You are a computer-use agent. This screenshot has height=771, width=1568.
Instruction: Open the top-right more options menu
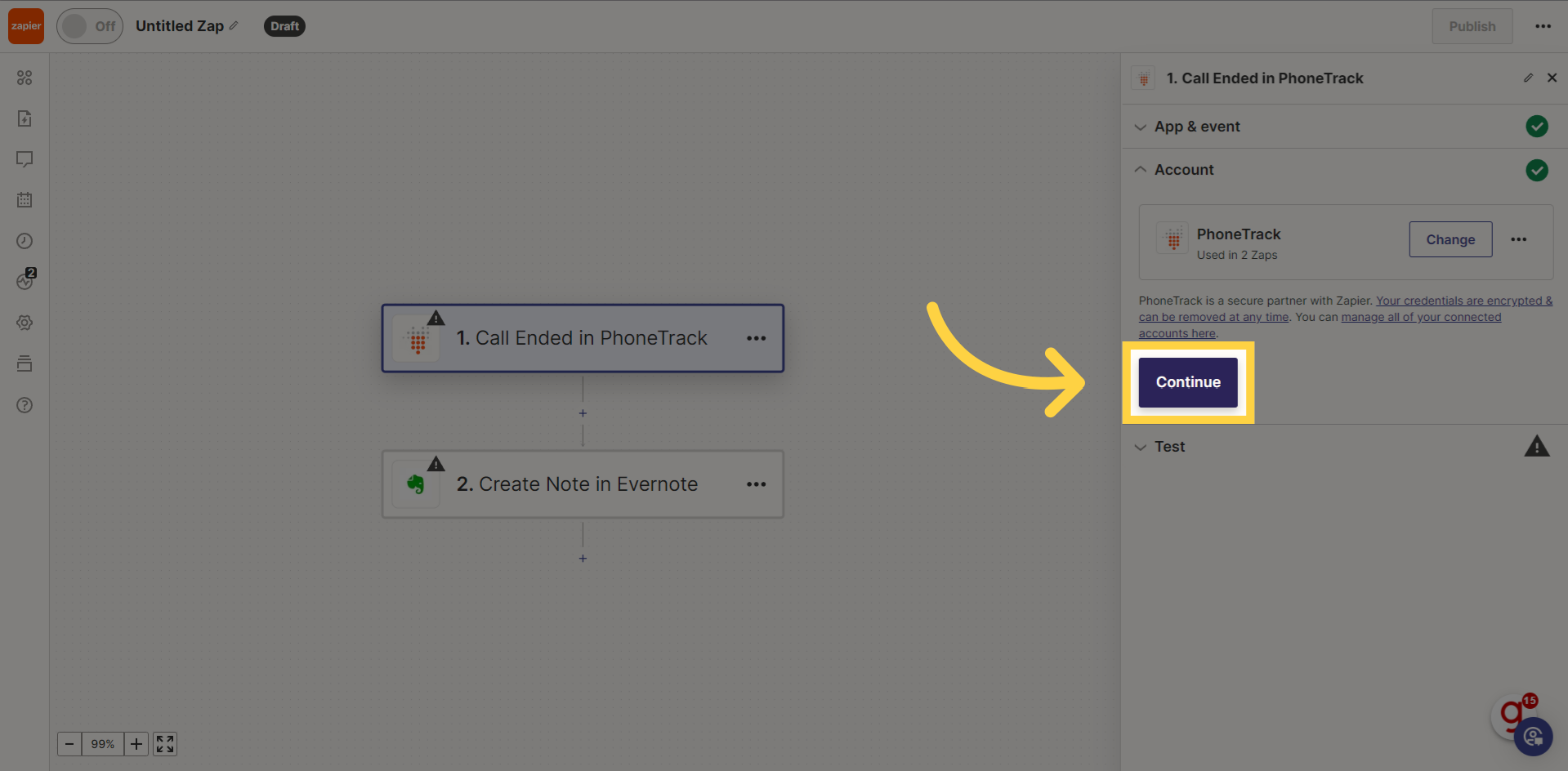pyautogui.click(x=1543, y=26)
